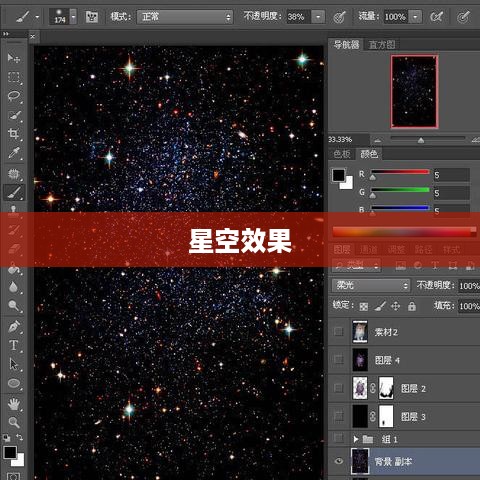Expand the 组 1 layer group
Screen dimensions: 480x480
coord(356,439)
